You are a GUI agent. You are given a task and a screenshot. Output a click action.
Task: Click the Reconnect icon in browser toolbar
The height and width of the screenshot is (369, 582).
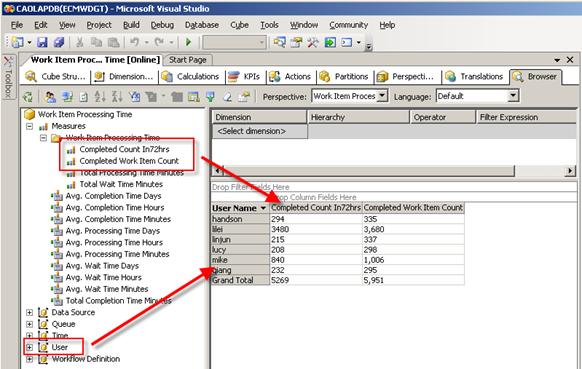click(67, 97)
